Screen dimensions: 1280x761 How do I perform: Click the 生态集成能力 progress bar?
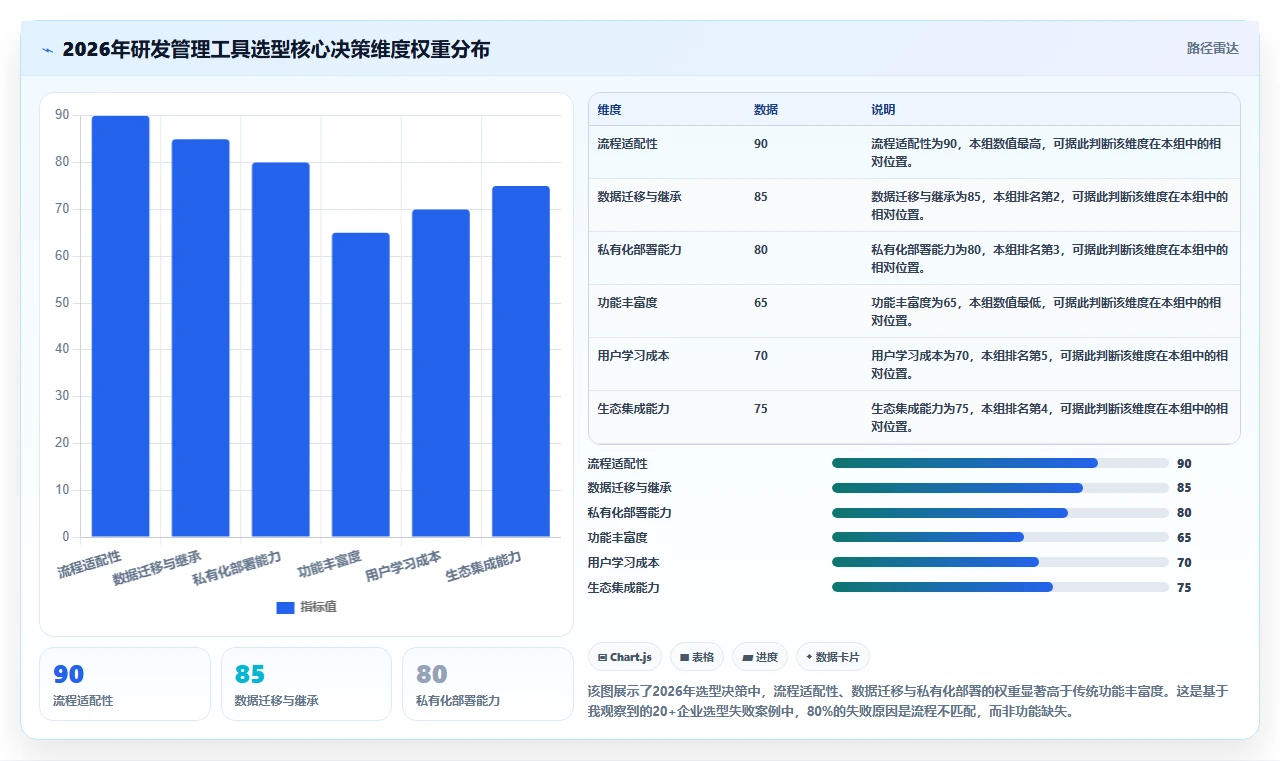(x=1000, y=588)
